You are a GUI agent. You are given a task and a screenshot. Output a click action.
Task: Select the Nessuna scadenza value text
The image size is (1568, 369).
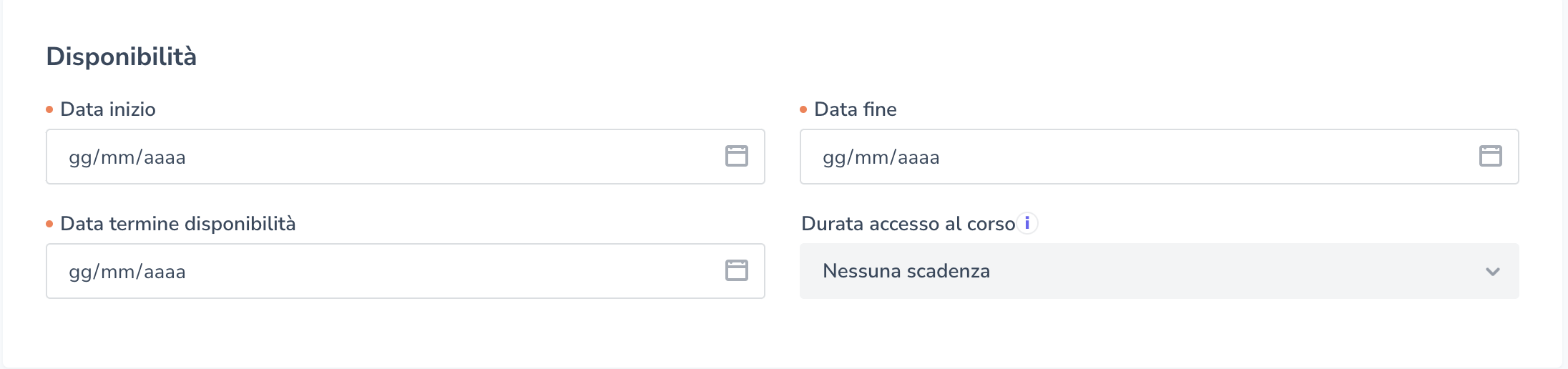(x=906, y=271)
